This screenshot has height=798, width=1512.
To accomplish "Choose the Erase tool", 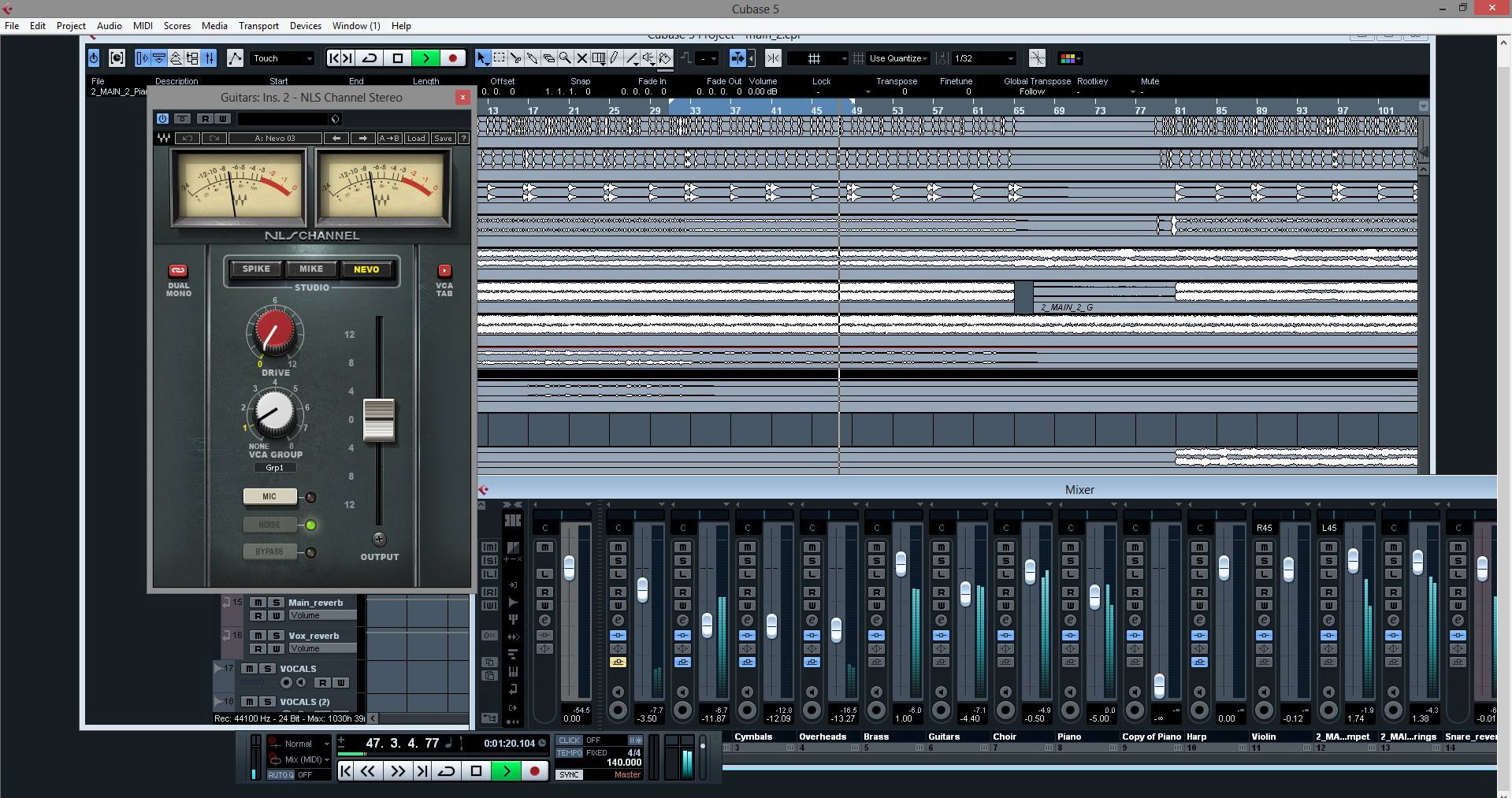I will click(x=548, y=58).
